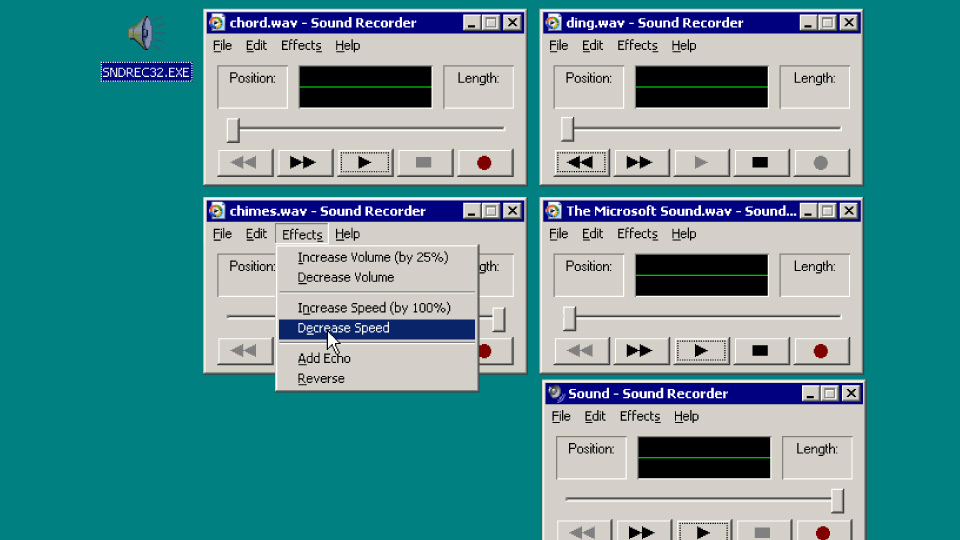This screenshot has width=960, height=540.
Task: Open Effects menu in ding.wav window
Action: tap(637, 46)
